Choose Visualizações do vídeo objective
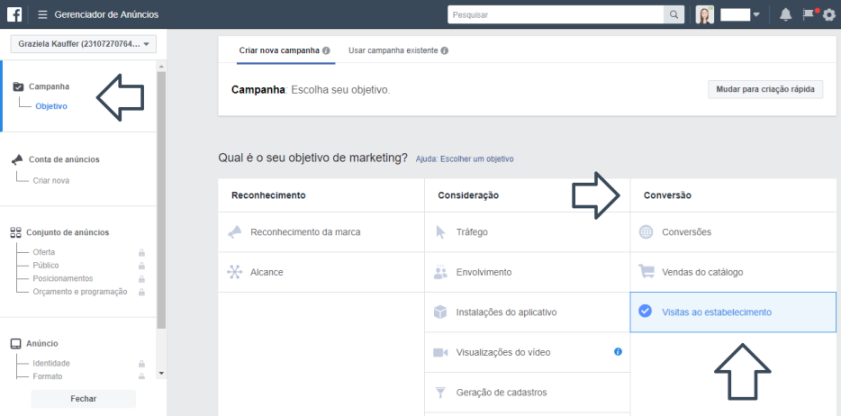 pos(527,352)
